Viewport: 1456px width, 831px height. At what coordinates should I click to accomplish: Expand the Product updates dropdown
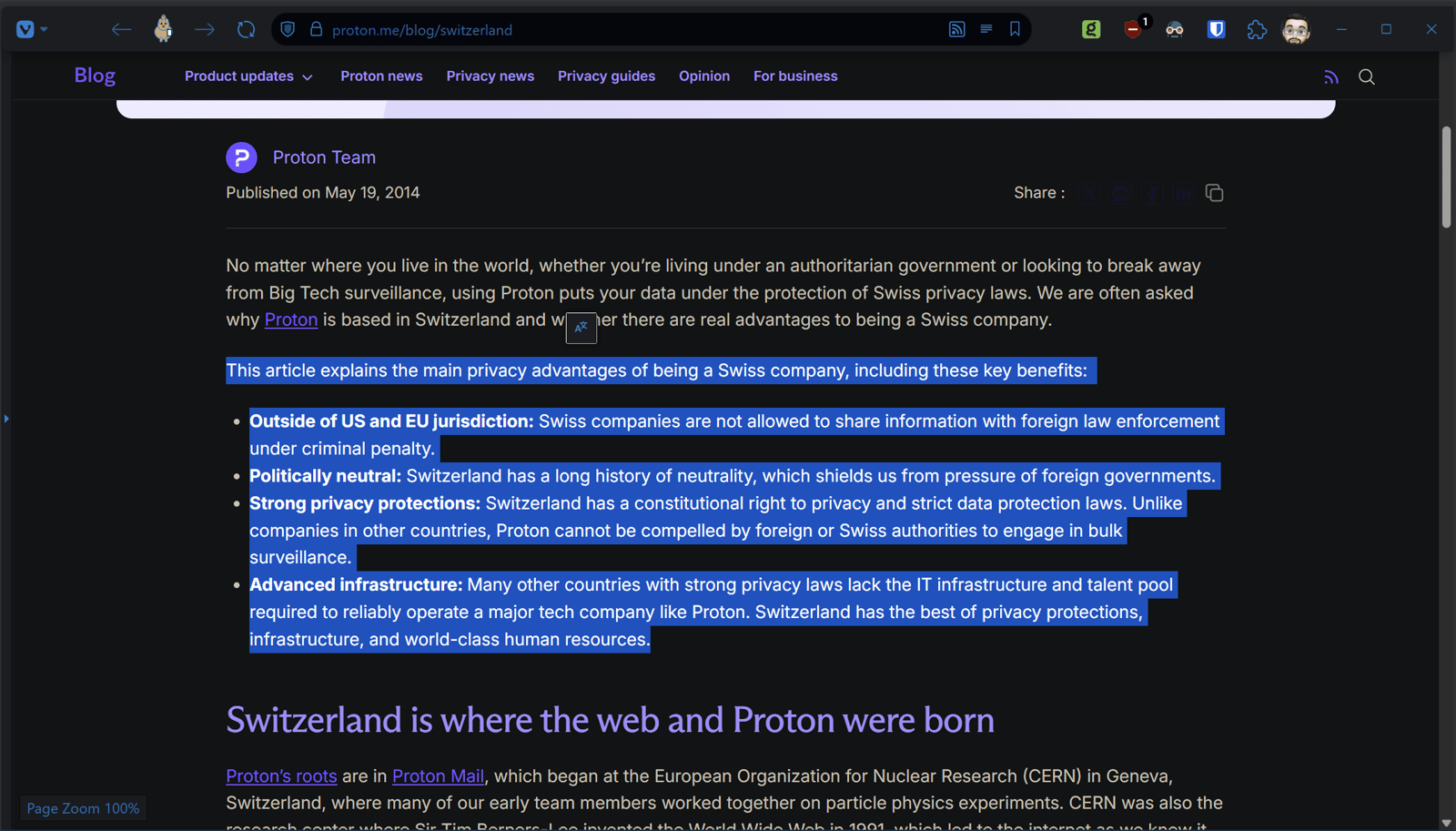tap(248, 76)
